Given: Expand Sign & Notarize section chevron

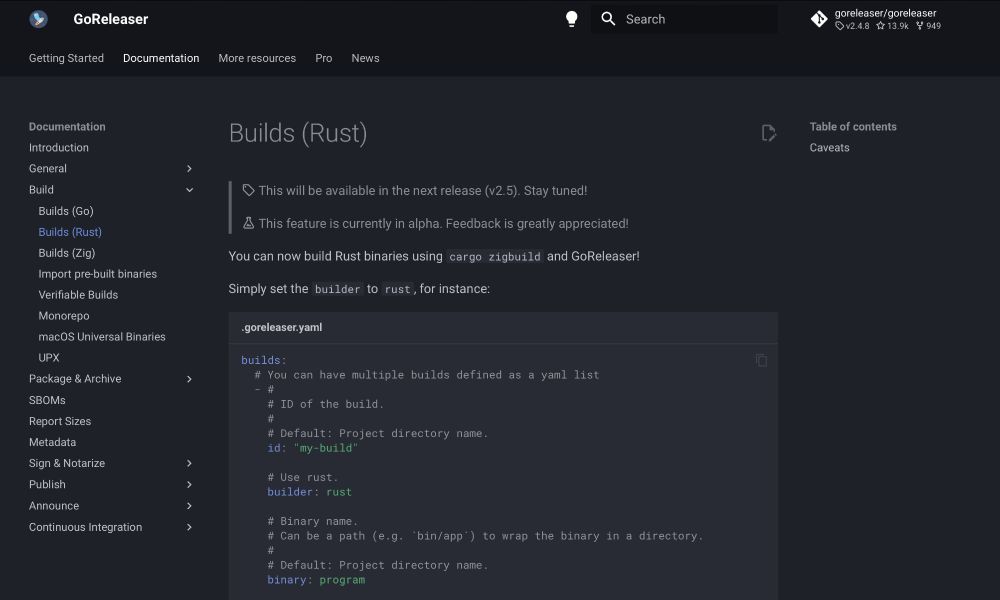Looking at the screenshot, I should pos(189,463).
